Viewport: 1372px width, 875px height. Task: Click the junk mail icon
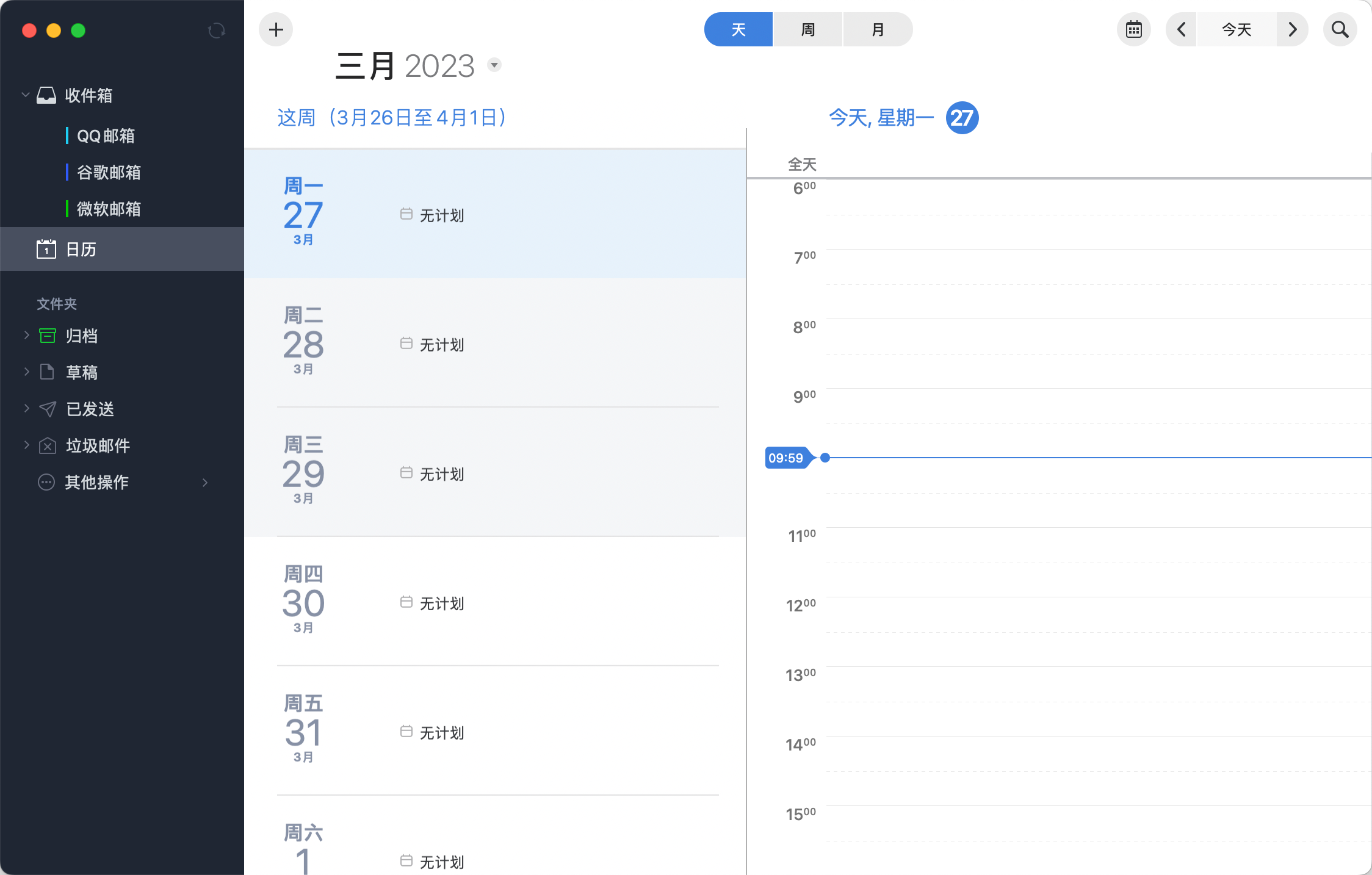coord(48,445)
